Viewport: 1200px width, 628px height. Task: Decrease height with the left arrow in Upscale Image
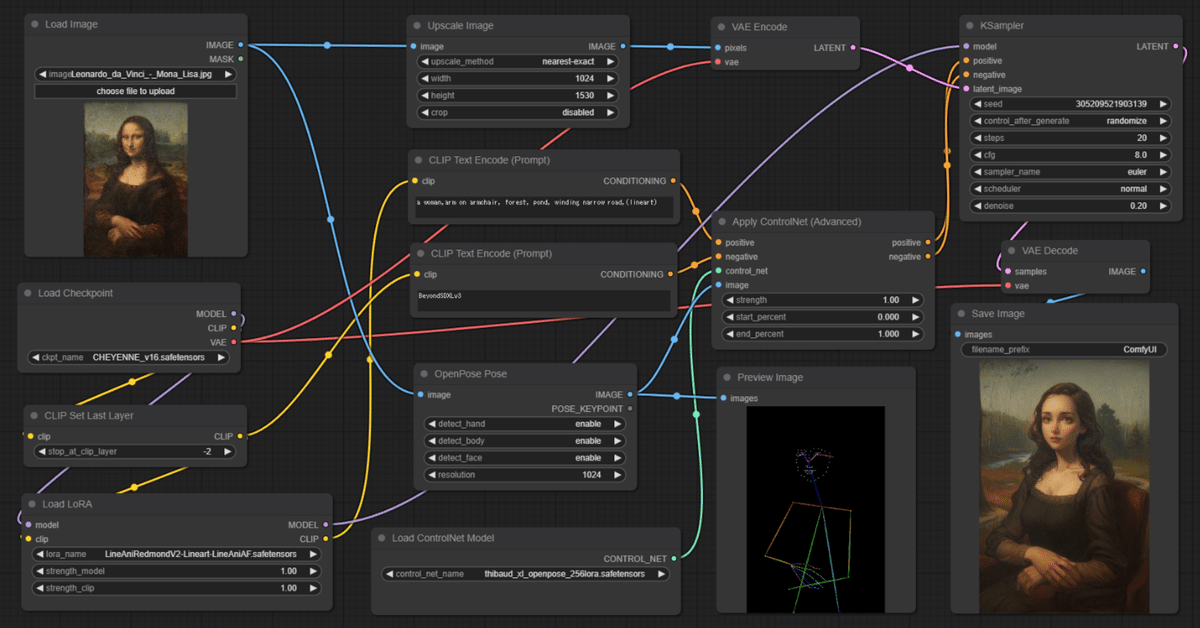[424, 95]
